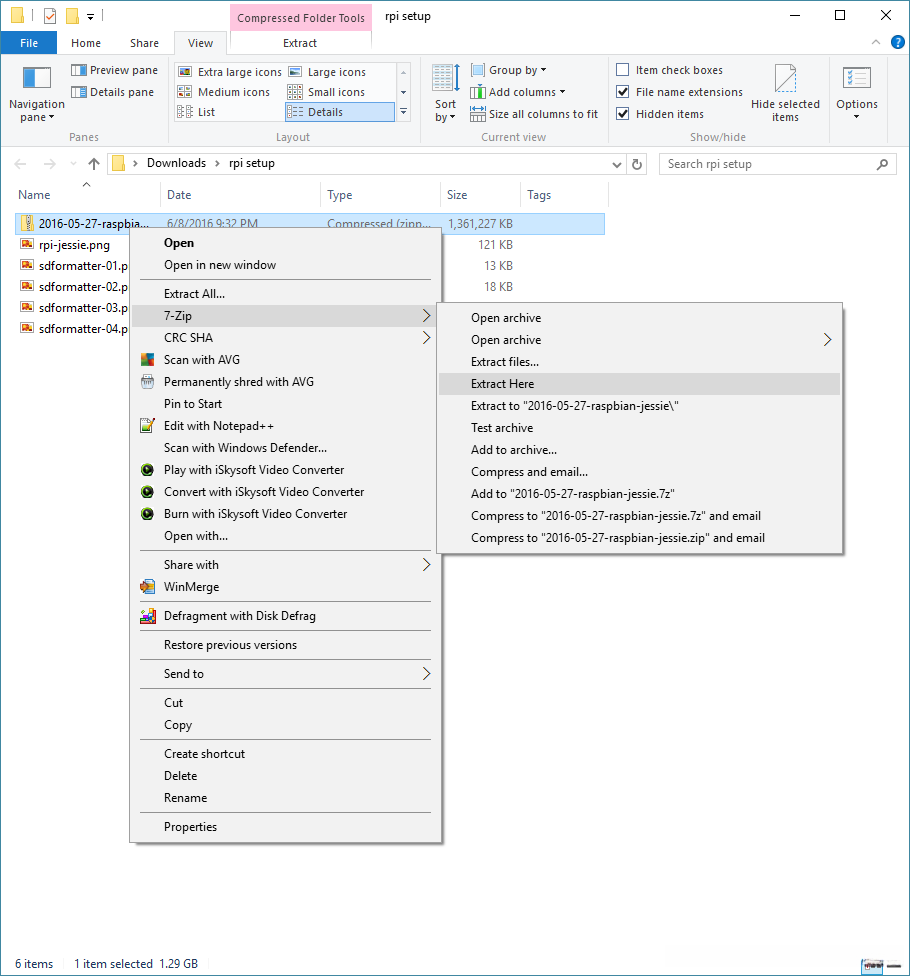Choose Extract Here in 7-Zip submenu
The image size is (910, 976).
pos(639,384)
